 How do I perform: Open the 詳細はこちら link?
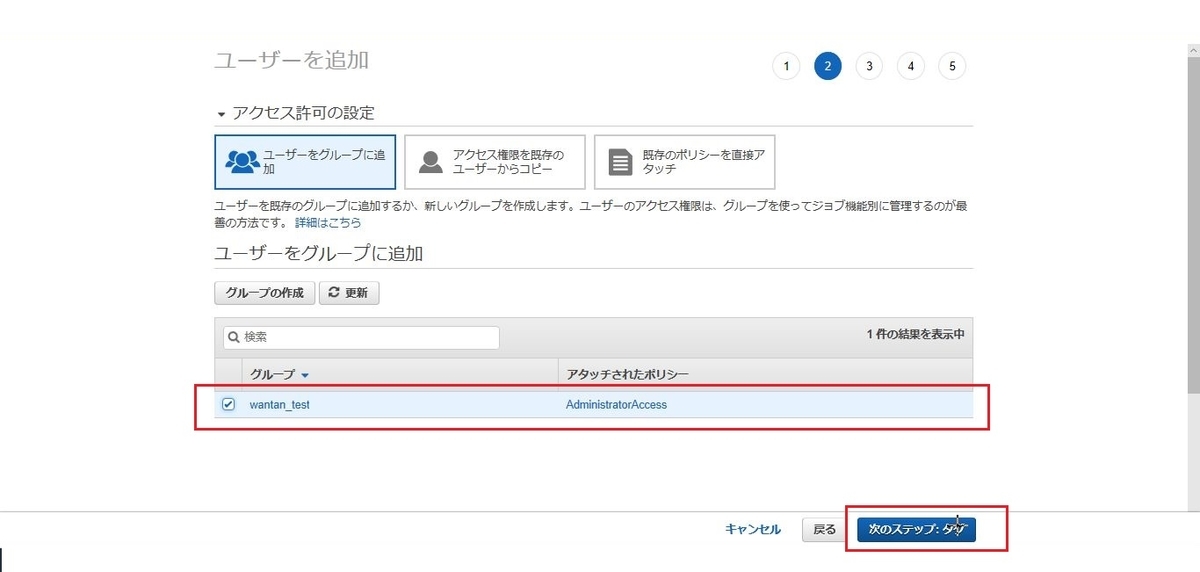click(x=328, y=221)
